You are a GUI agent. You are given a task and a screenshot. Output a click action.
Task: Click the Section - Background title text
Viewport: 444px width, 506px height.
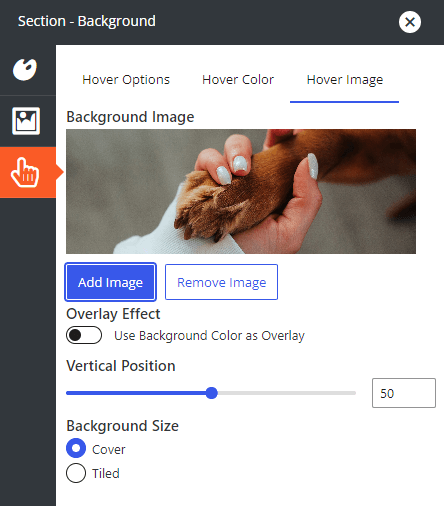87,21
